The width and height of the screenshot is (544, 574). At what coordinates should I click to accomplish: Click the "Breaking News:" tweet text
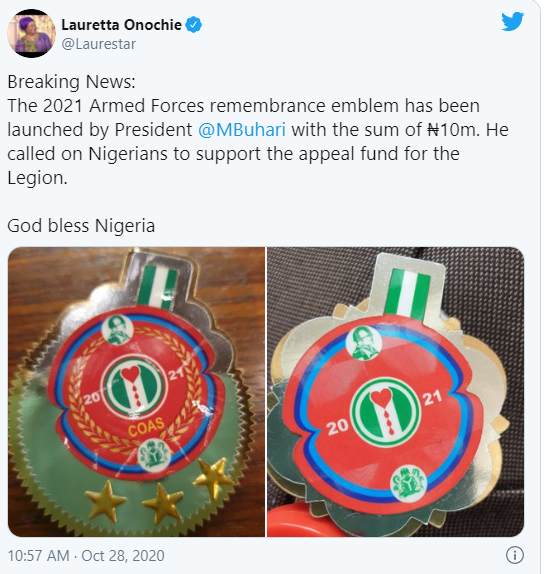coord(71,82)
